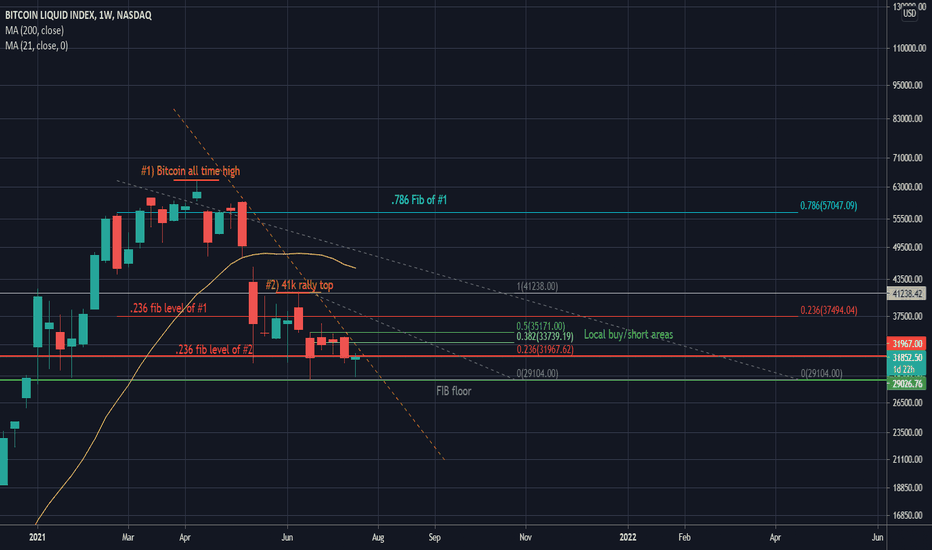The height and width of the screenshot is (550, 932).
Task: Select the MA (21, close, 0) indicator label
Action: click(x=36, y=46)
